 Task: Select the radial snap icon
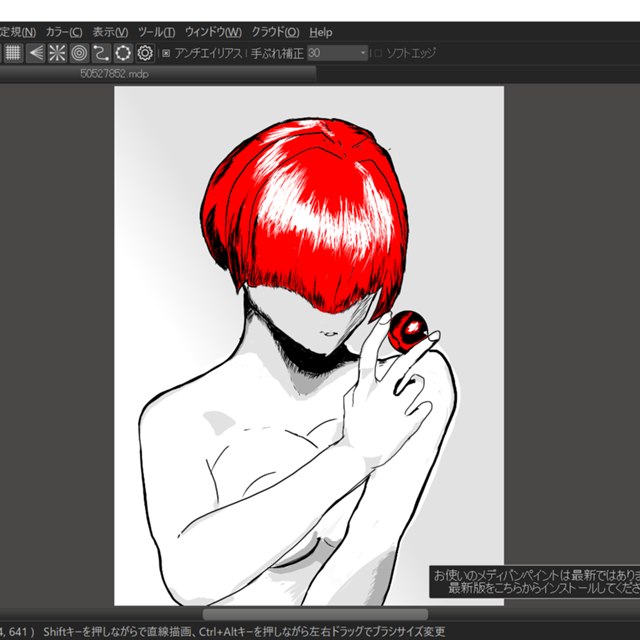pos(57,53)
